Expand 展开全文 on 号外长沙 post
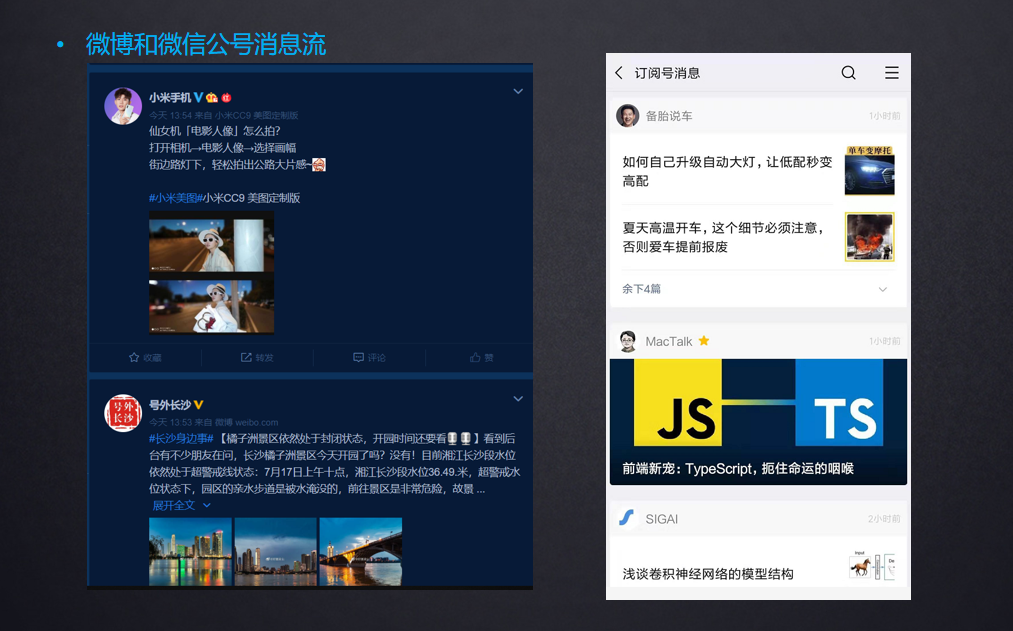Image resolution: width=1013 pixels, height=631 pixels. (x=181, y=505)
